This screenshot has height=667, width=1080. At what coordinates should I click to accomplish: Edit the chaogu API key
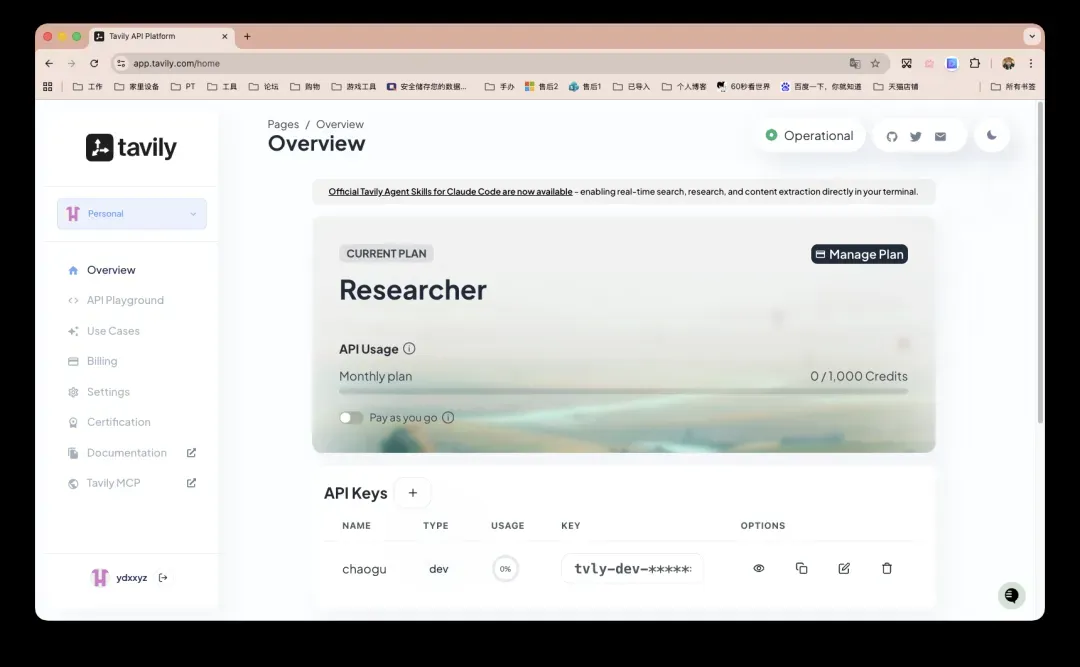[x=844, y=568]
